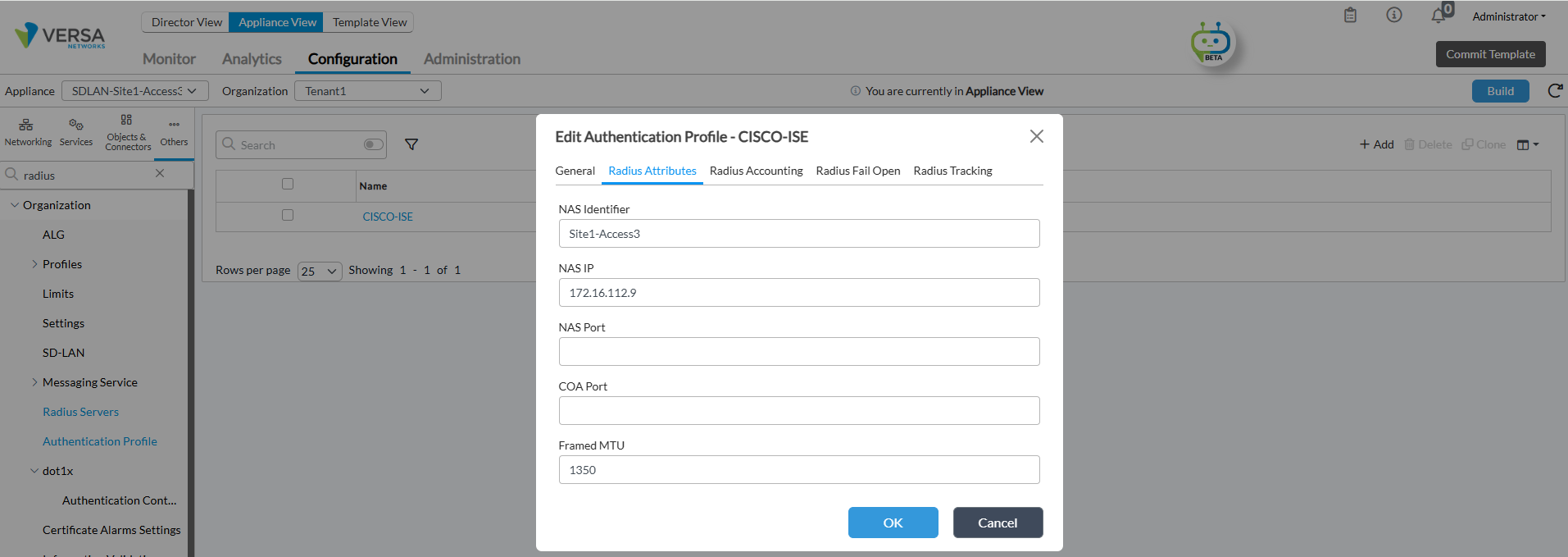Screen dimensions: 1568x557
Task: Open the column chooser dropdown
Action: tap(1528, 144)
